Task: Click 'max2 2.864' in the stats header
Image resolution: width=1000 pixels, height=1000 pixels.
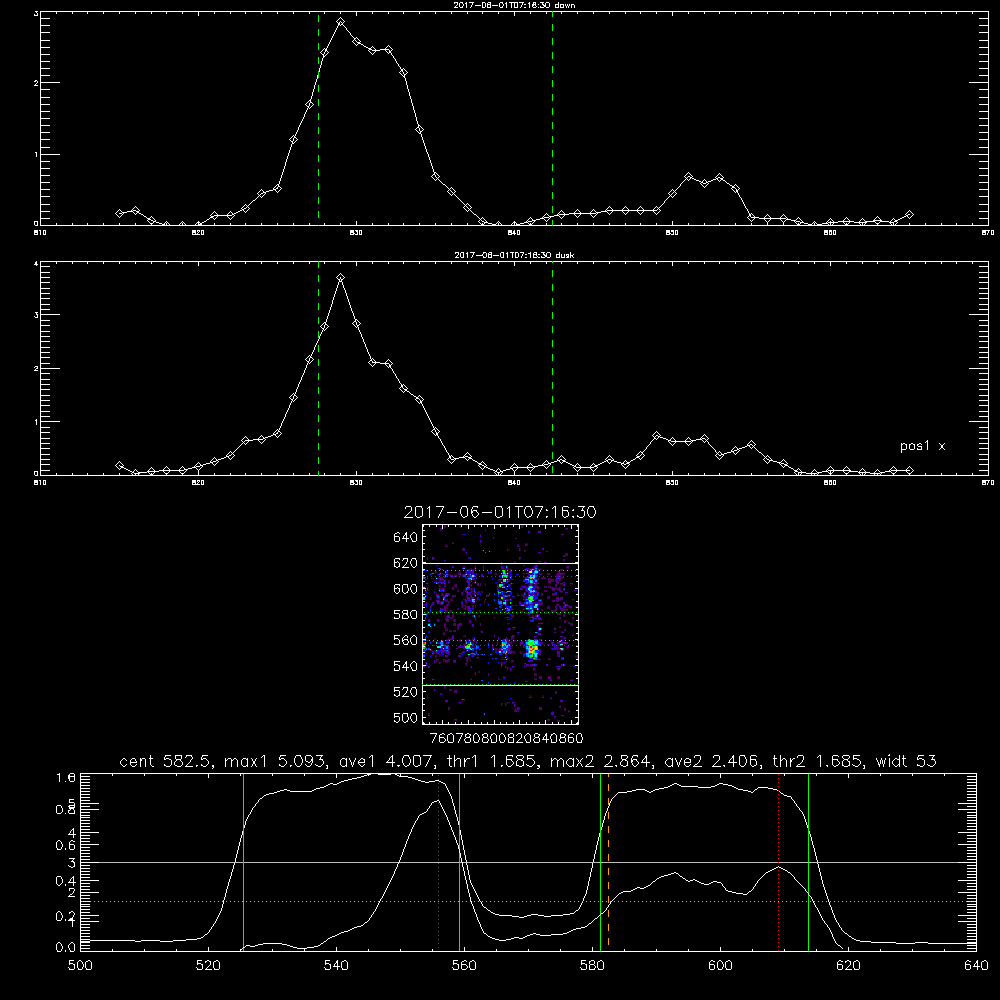Action: [599, 761]
